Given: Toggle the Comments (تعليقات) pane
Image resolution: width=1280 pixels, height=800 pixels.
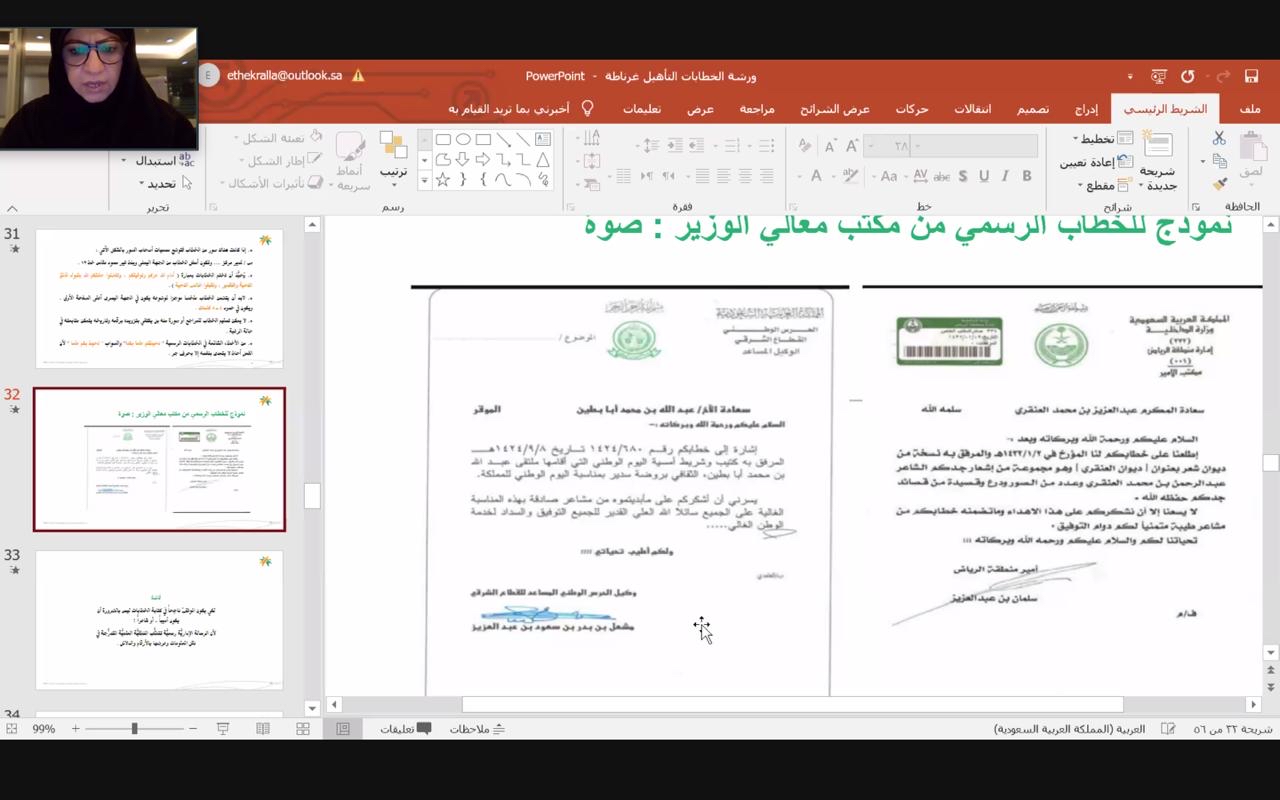Looking at the screenshot, I should coord(405,729).
